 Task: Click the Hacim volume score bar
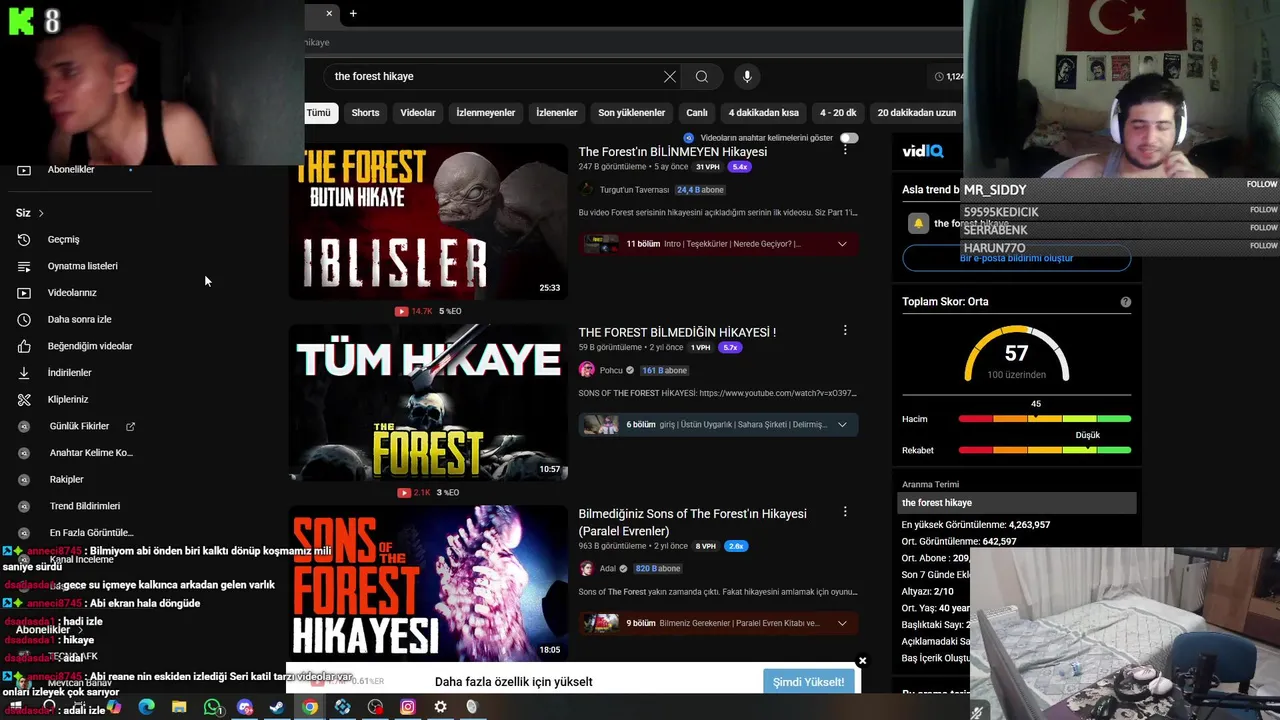click(1045, 419)
